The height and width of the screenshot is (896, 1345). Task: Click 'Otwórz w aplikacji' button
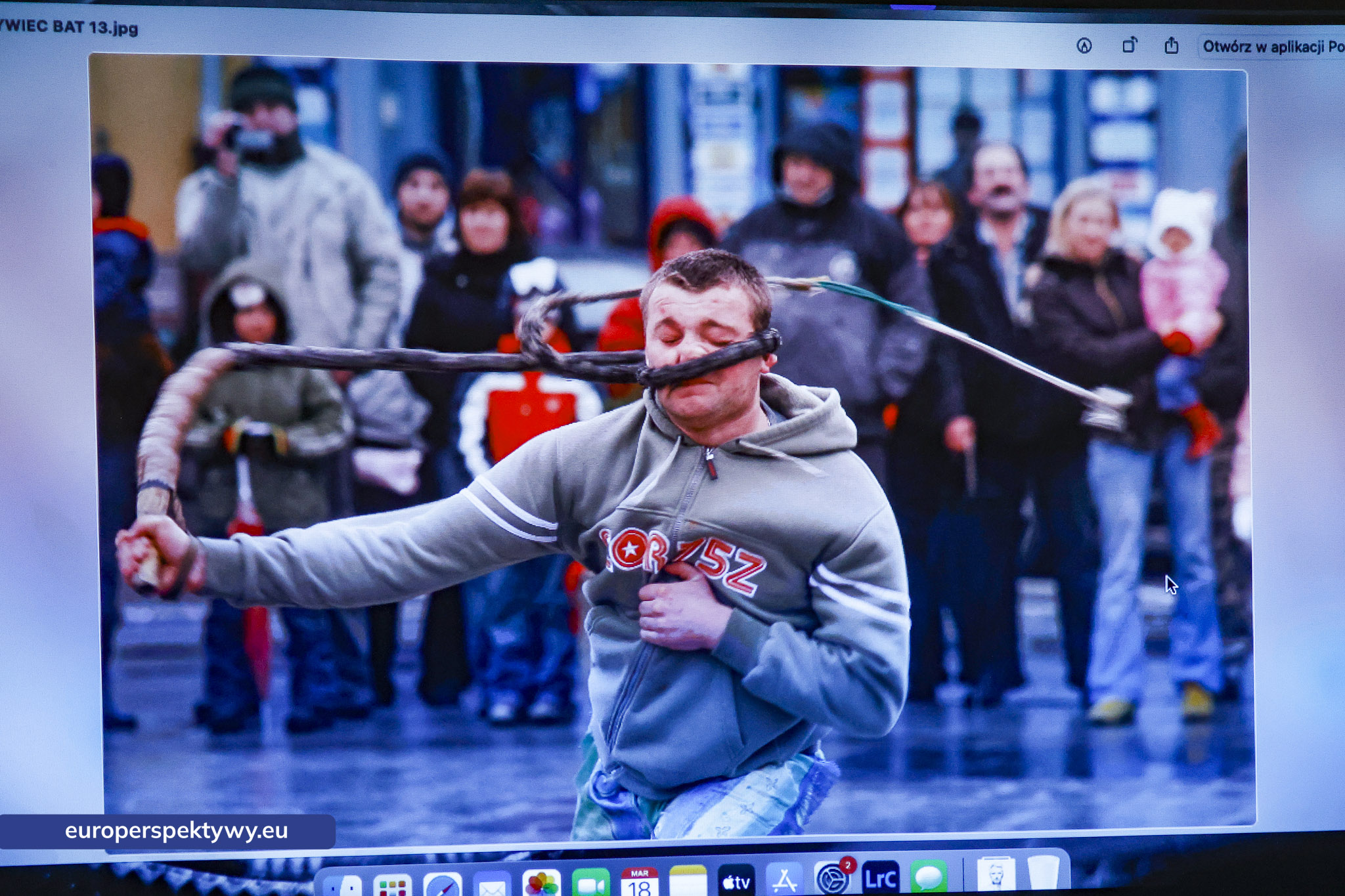pos(1271,47)
